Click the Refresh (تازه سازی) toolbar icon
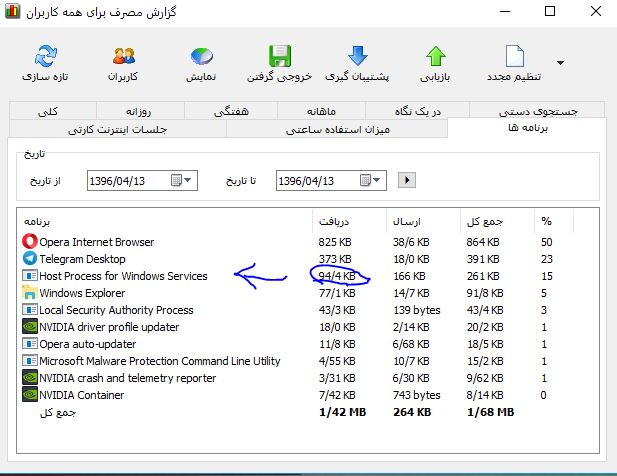The width and height of the screenshot is (617, 476). [46, 56]
